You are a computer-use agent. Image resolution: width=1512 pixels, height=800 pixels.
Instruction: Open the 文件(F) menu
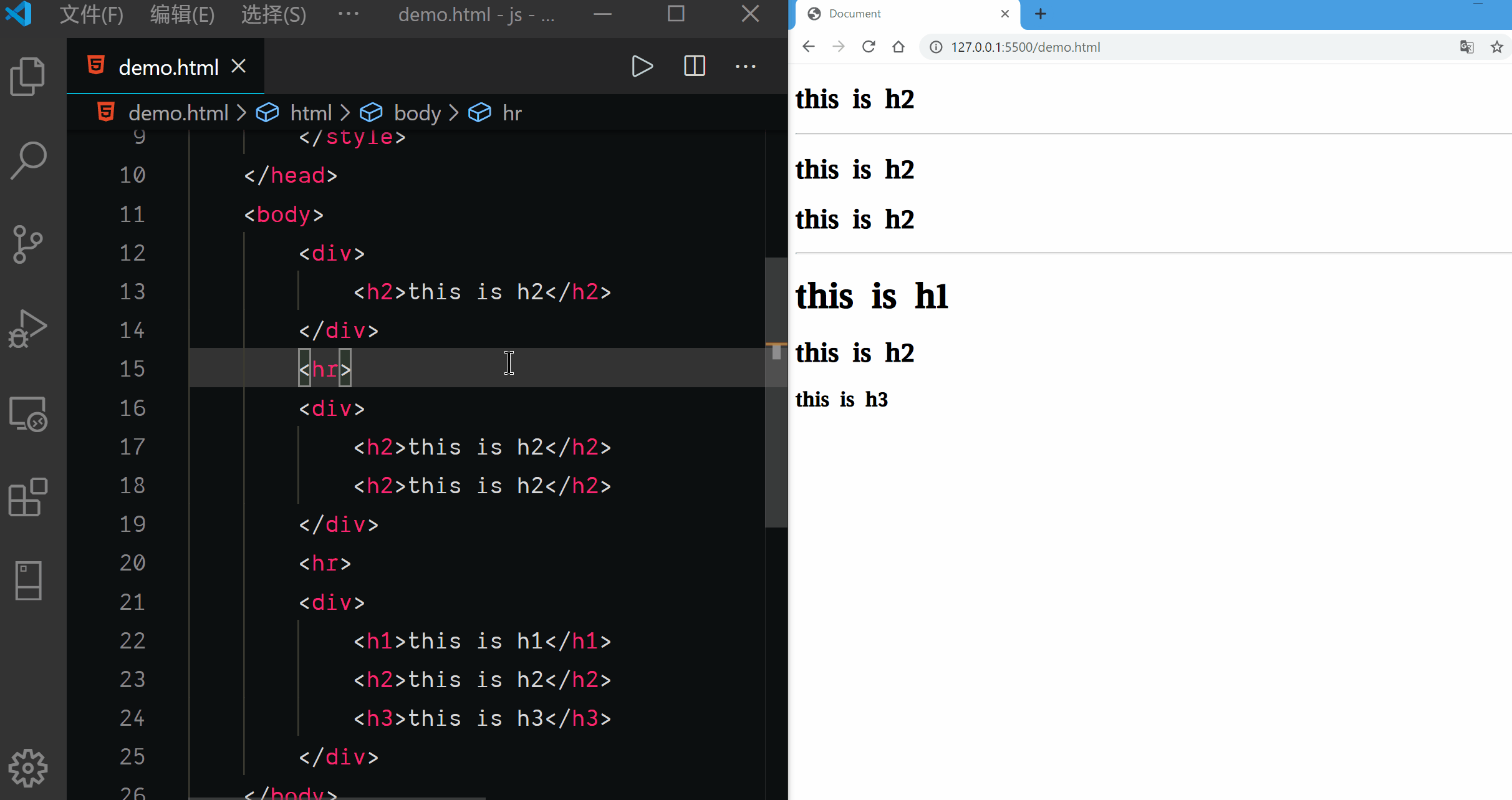click(91, 14)
